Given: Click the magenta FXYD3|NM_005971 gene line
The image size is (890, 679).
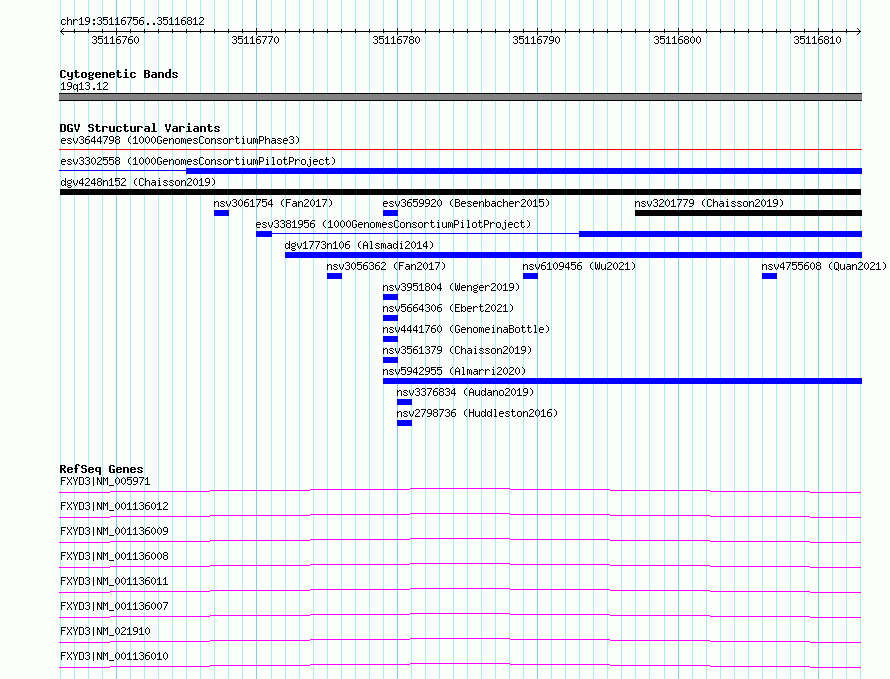Looking at the screenshot, I should pos(460,490).
